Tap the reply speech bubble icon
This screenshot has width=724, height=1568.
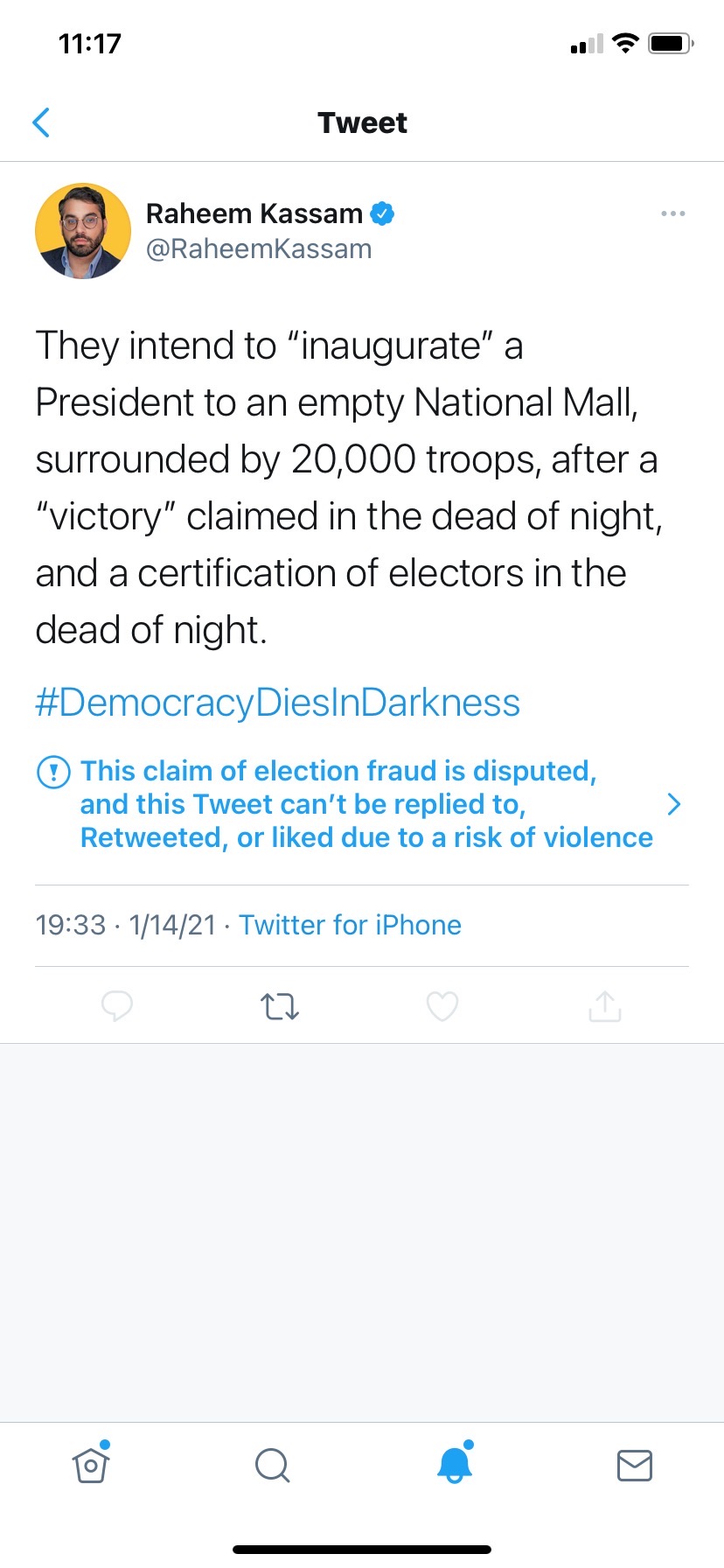117,1006
